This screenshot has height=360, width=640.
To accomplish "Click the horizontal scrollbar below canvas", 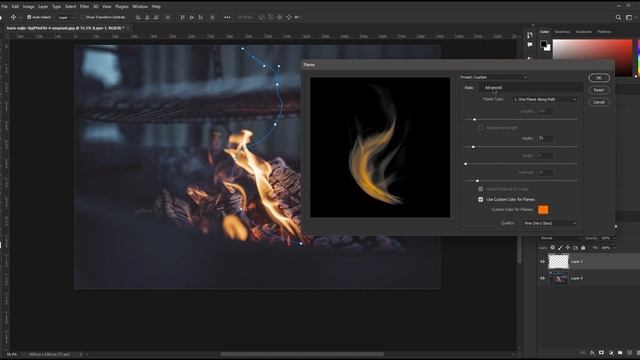I will click(302, 354).
